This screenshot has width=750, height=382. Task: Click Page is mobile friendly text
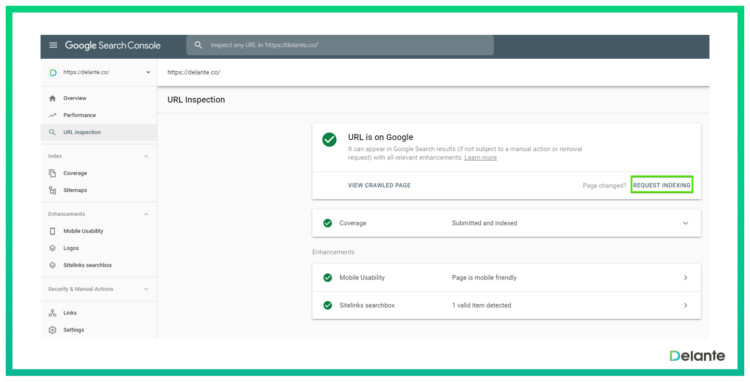[x=484, y=278]
